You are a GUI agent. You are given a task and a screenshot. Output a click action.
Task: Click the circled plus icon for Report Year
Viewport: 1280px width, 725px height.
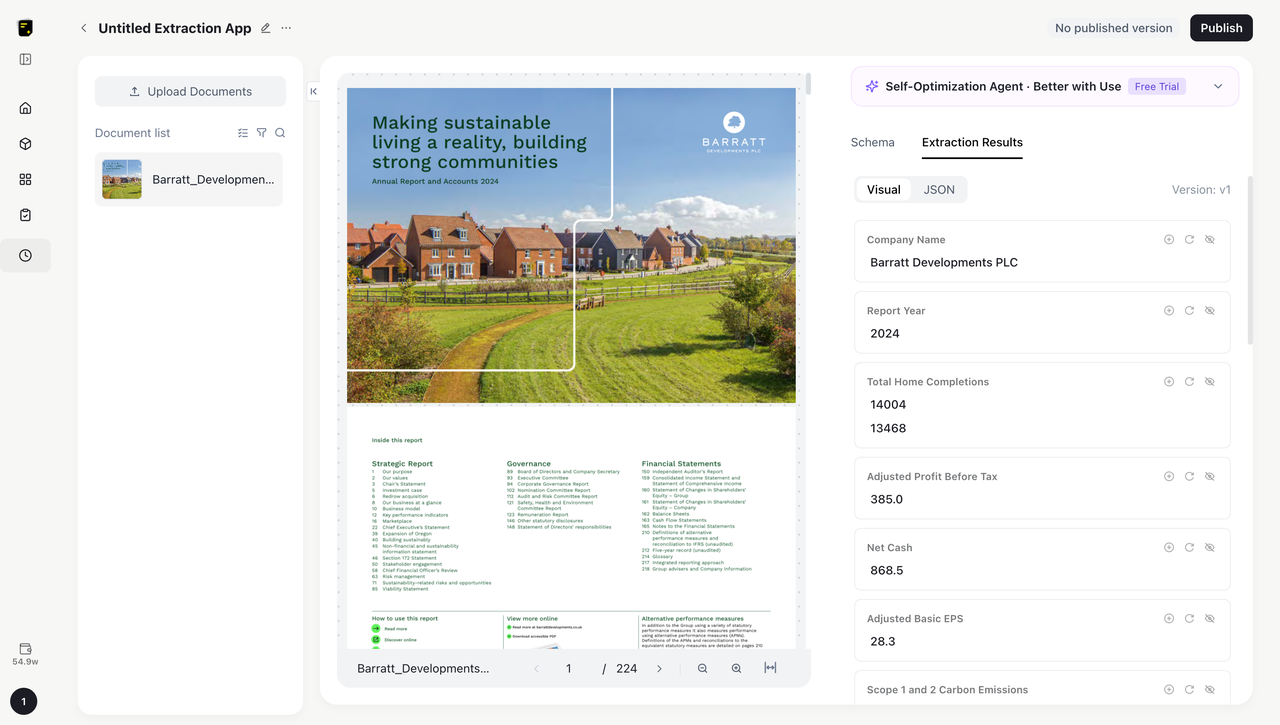(1169, 311)
